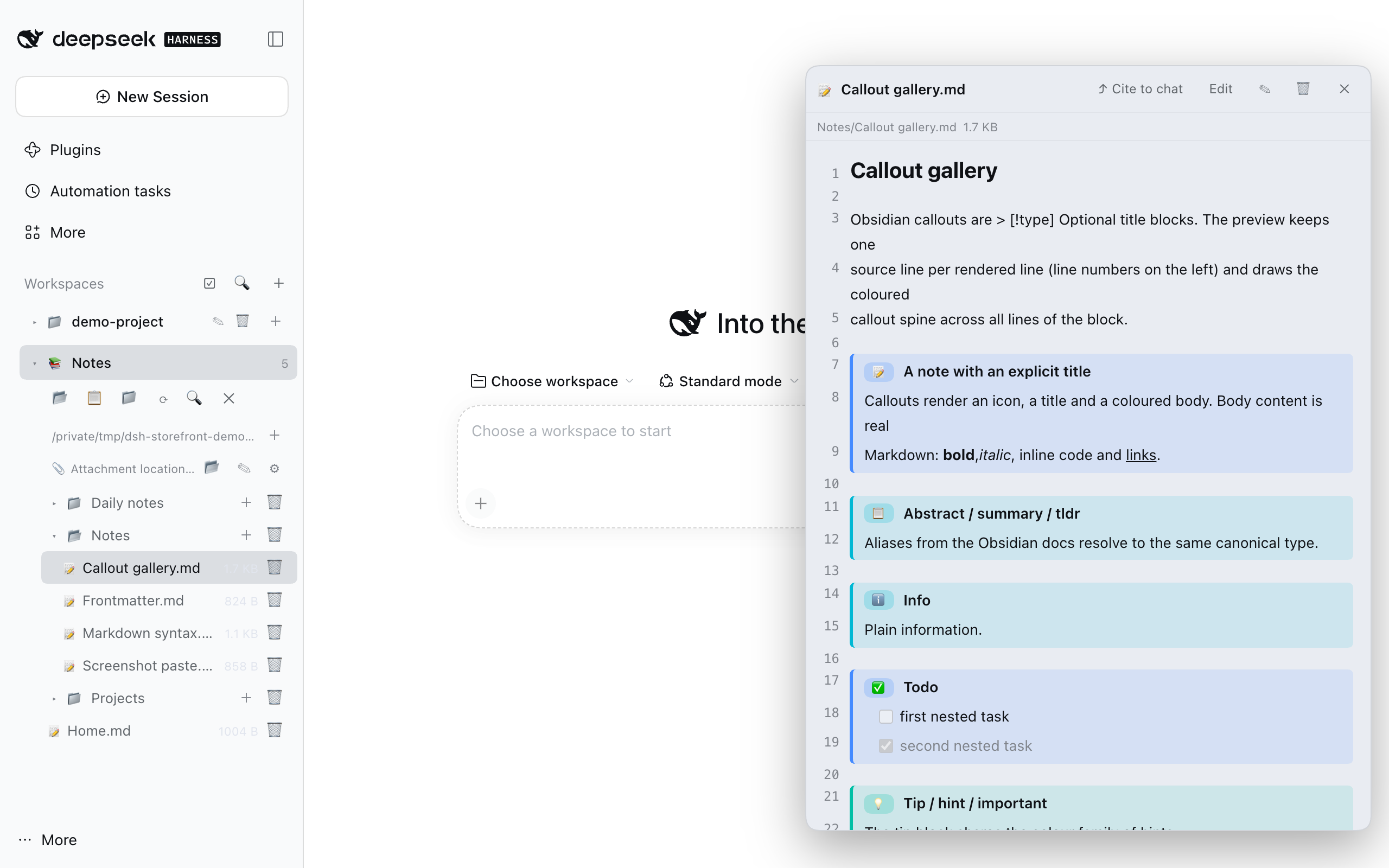Close the Notes toolbar with X icon
This screenshot has width=1389, height=868.
coord(229,398)
